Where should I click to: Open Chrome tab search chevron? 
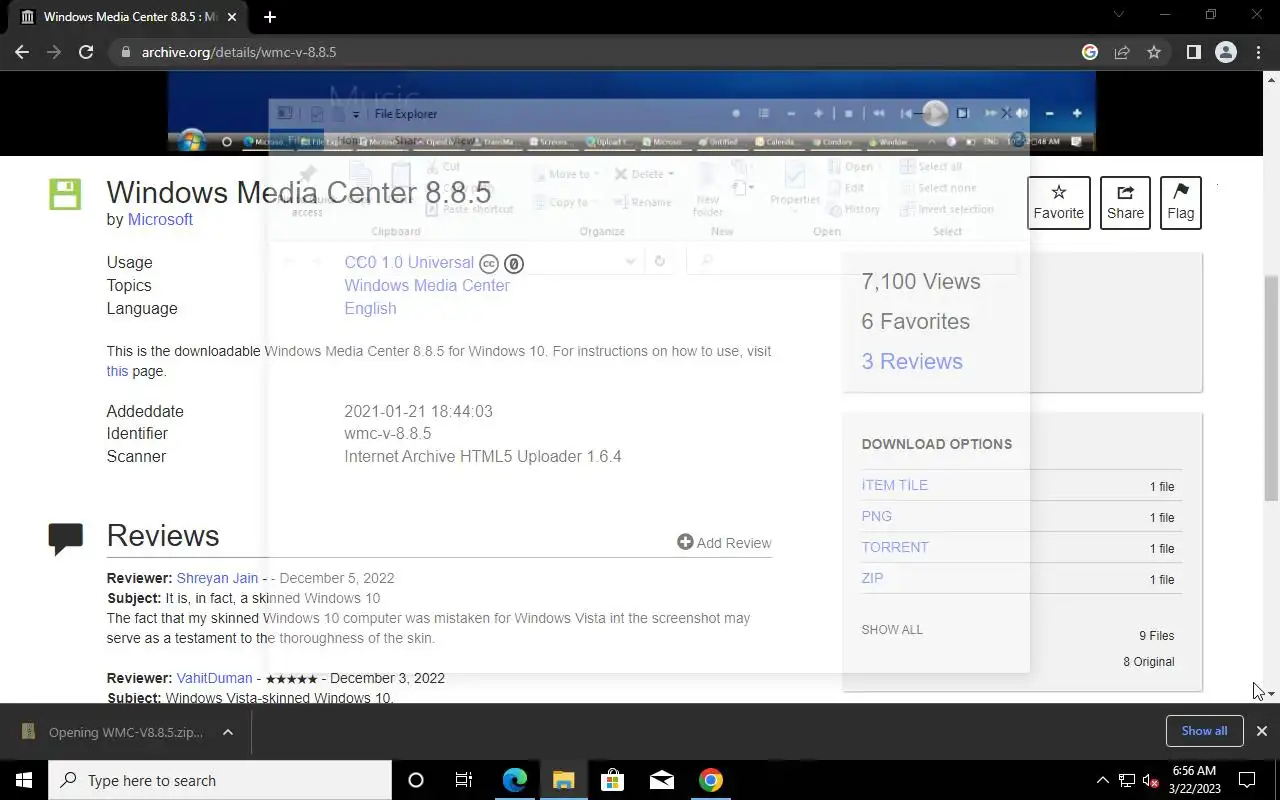[1119, 15]
